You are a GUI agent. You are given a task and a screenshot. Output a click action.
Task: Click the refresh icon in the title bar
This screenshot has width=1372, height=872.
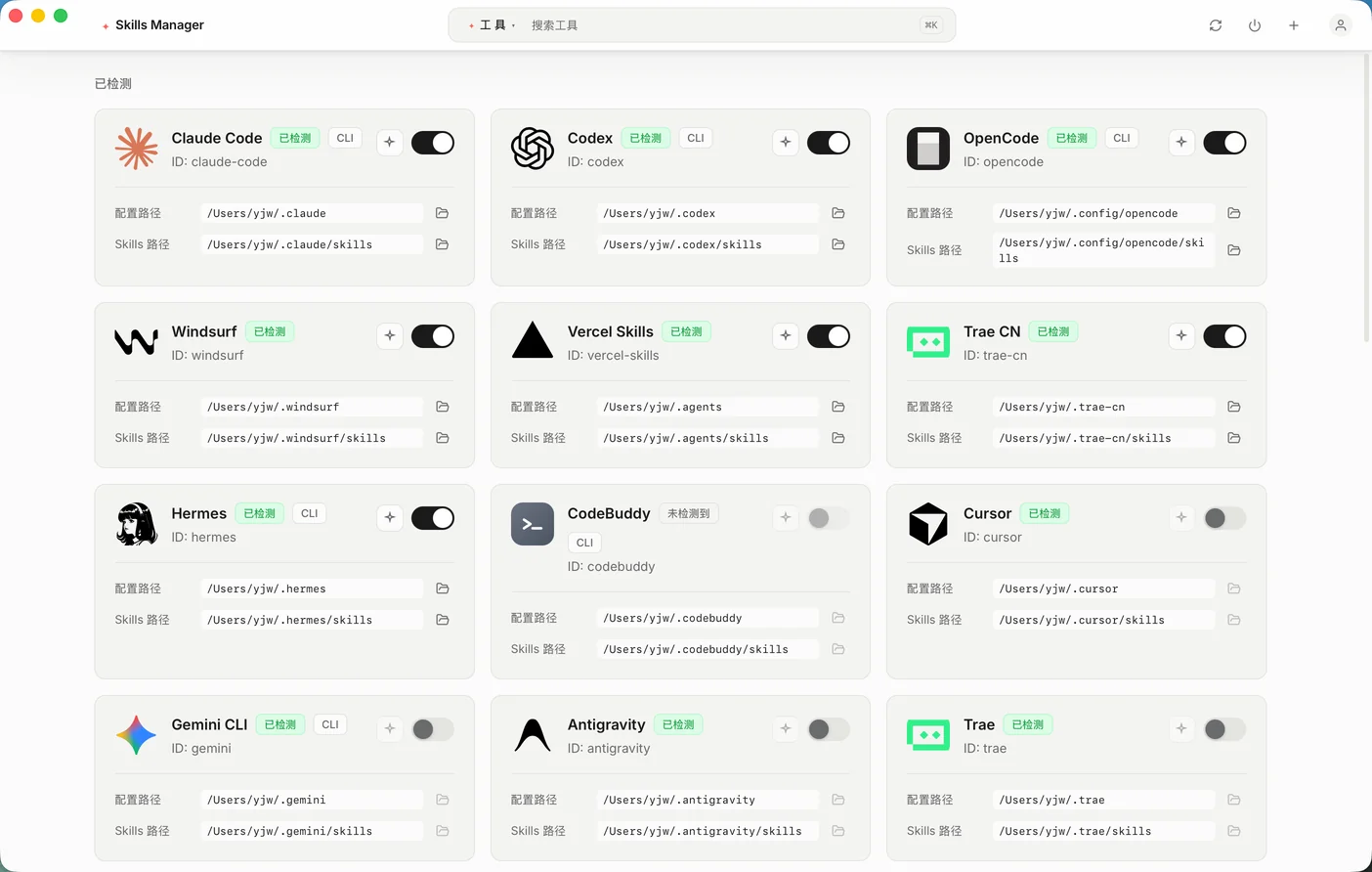(x=1216, y=25)
